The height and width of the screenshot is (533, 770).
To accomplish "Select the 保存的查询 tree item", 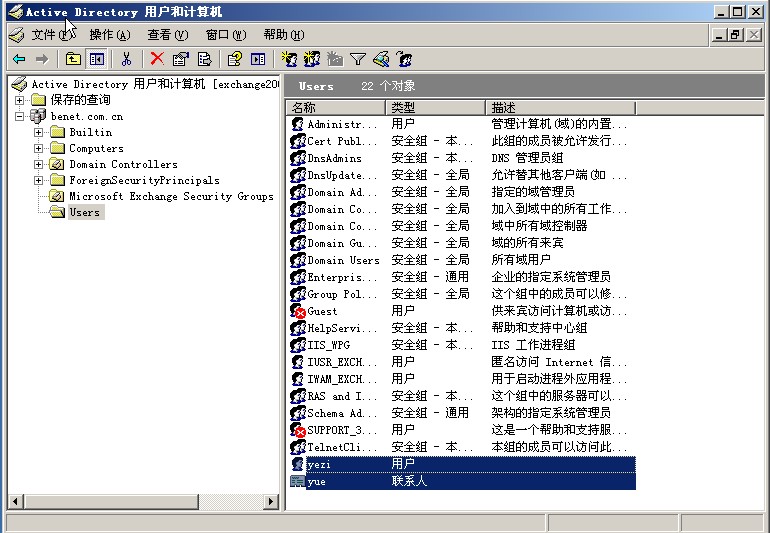I will [81, 100].
